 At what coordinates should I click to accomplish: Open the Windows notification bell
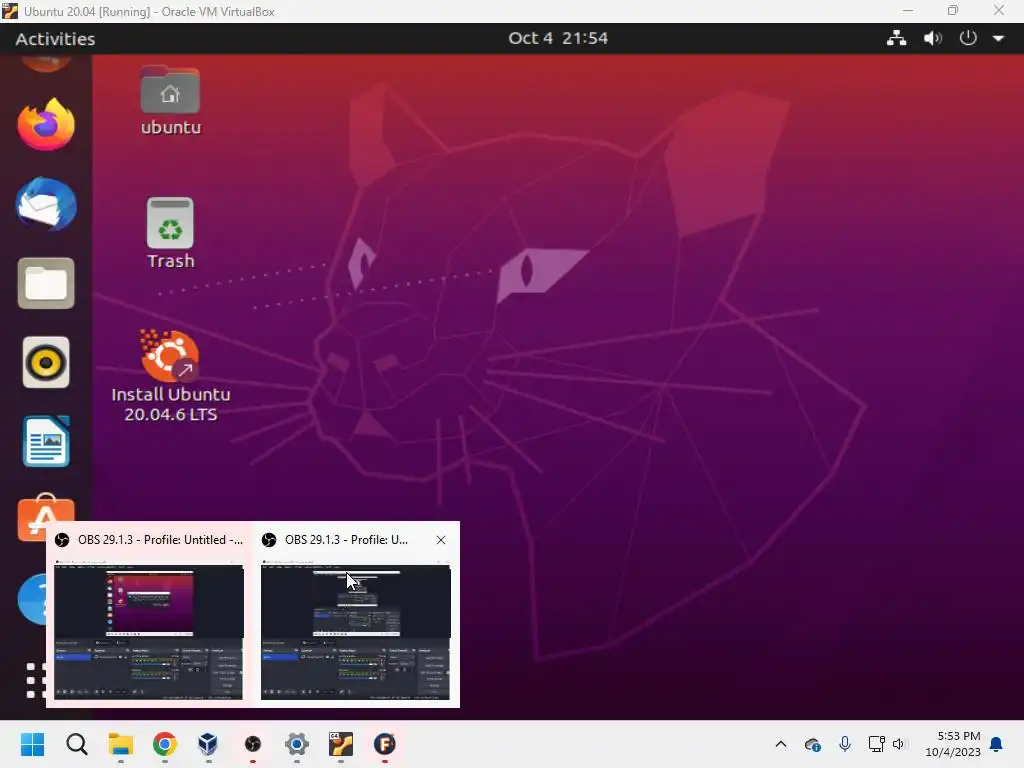[996, 744]
